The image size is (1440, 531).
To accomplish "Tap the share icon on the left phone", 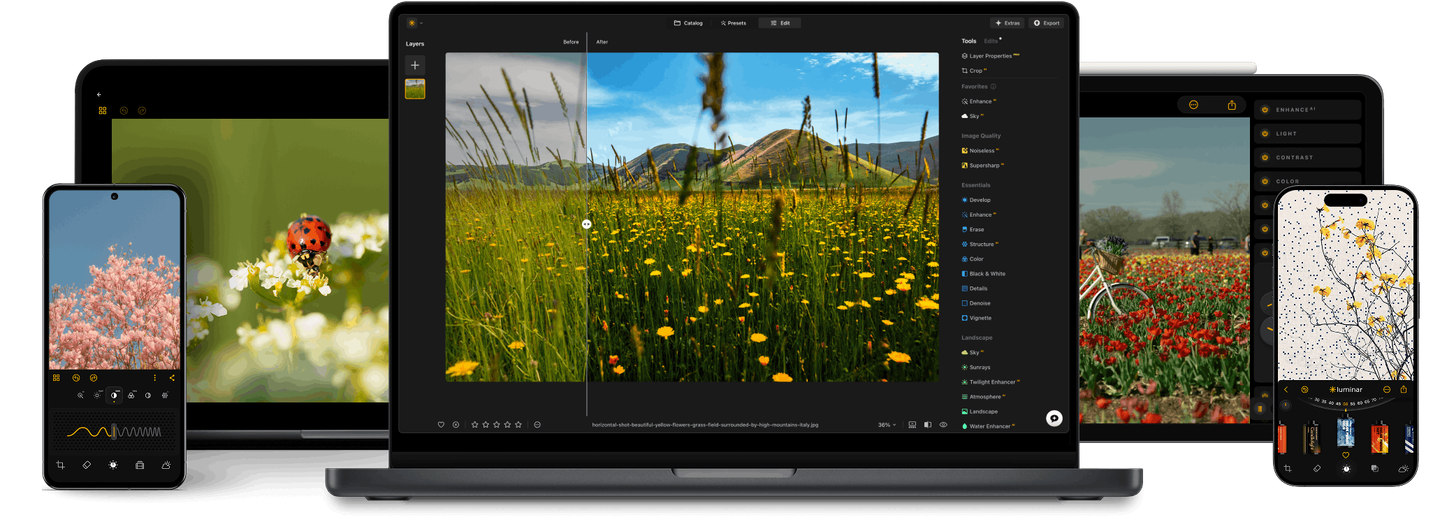I will 172,378.
